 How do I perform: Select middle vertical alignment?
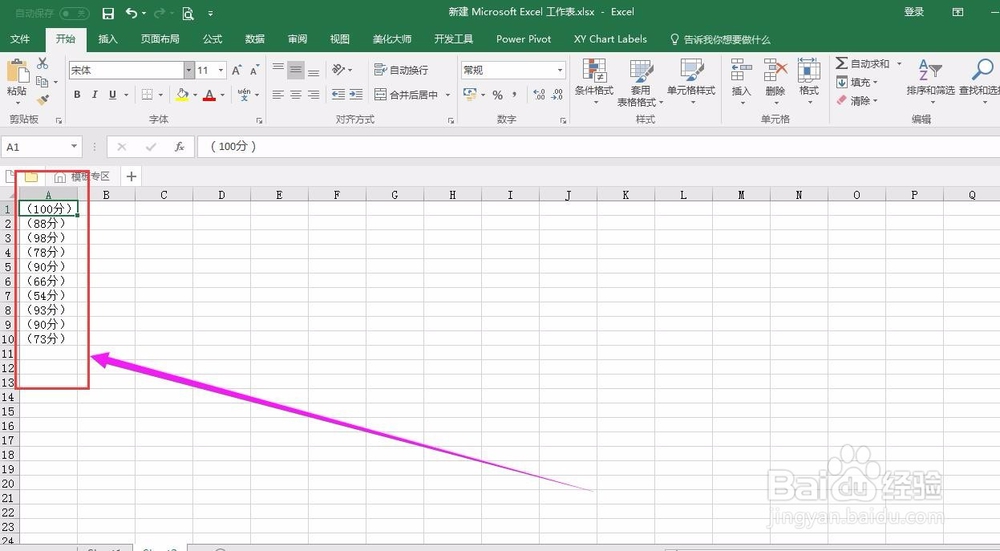pos(295,70)
